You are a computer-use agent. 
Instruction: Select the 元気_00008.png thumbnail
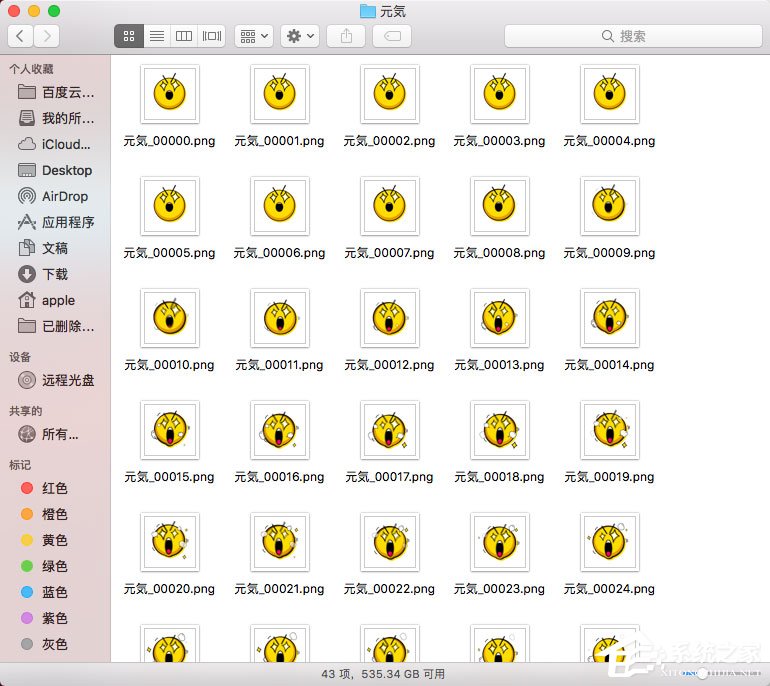point(500,206)
